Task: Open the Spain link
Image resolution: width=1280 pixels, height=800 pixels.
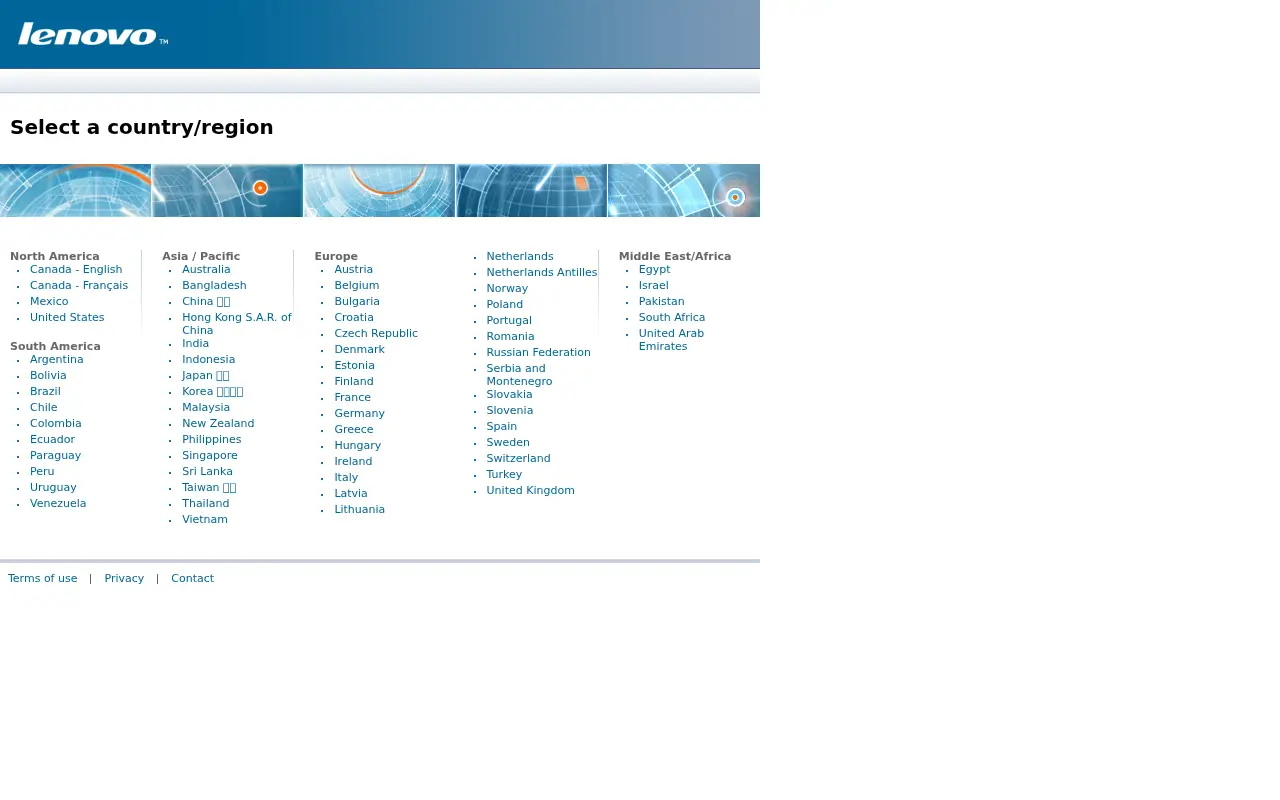Action: pyautogui.click(x=501, y=426)
